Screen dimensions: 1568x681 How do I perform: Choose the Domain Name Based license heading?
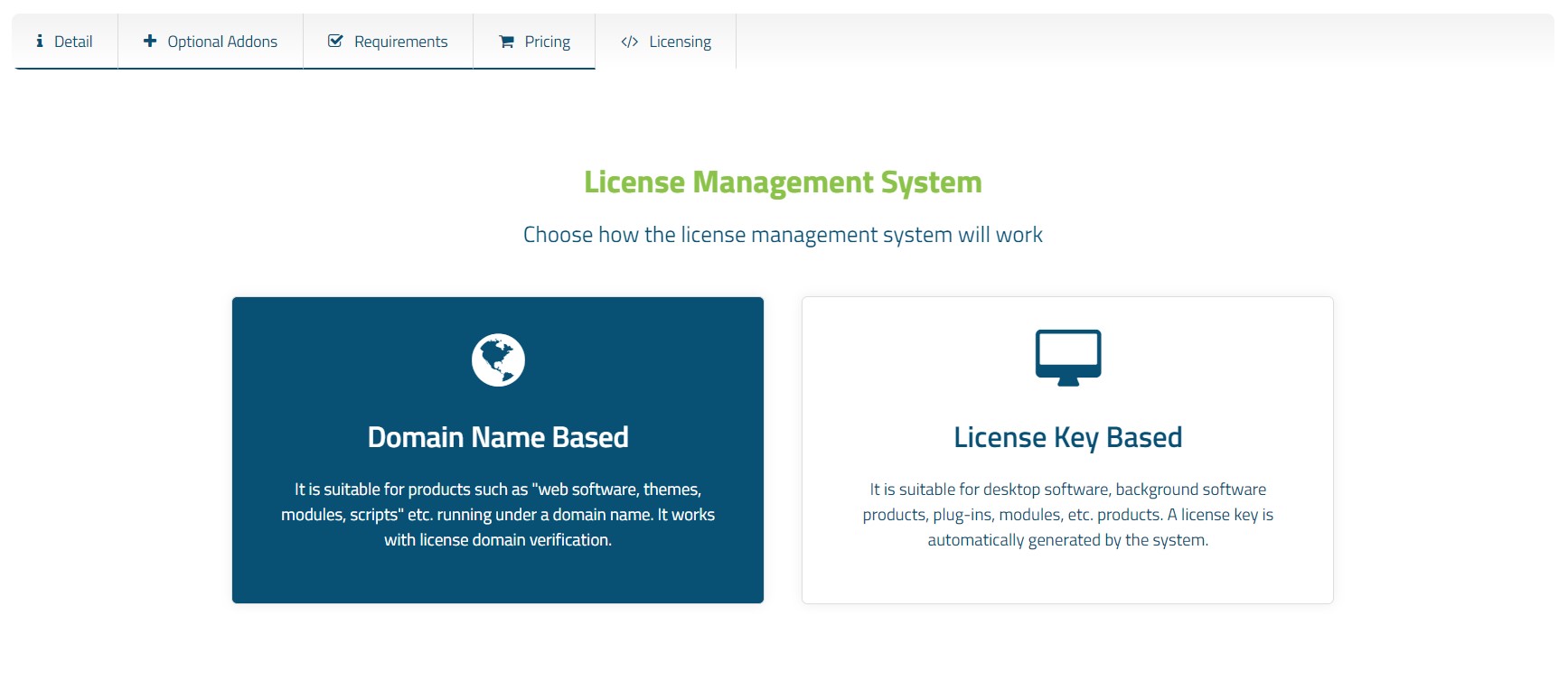pos(498,438)
